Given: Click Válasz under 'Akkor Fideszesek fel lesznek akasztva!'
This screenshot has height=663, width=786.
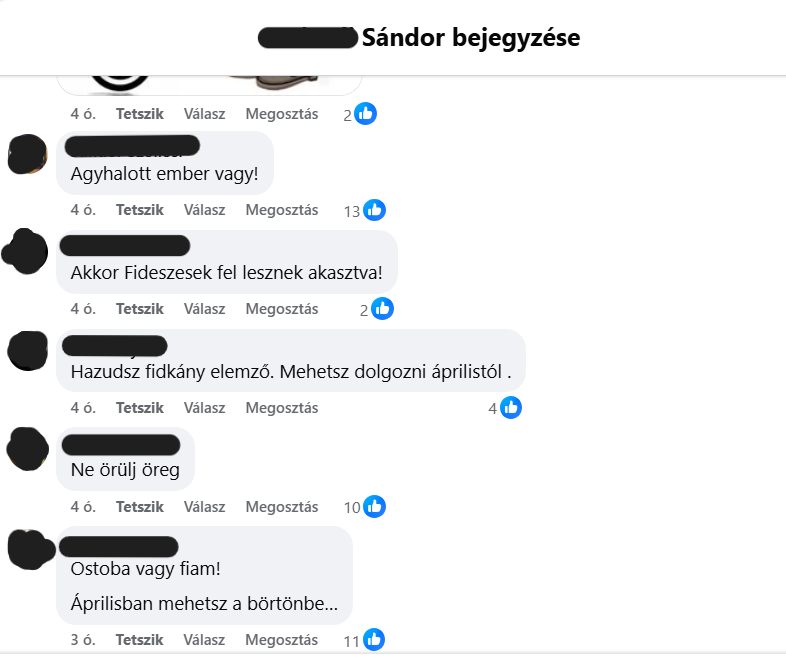Looking at the screenshot, I should [x=205, y=309].
